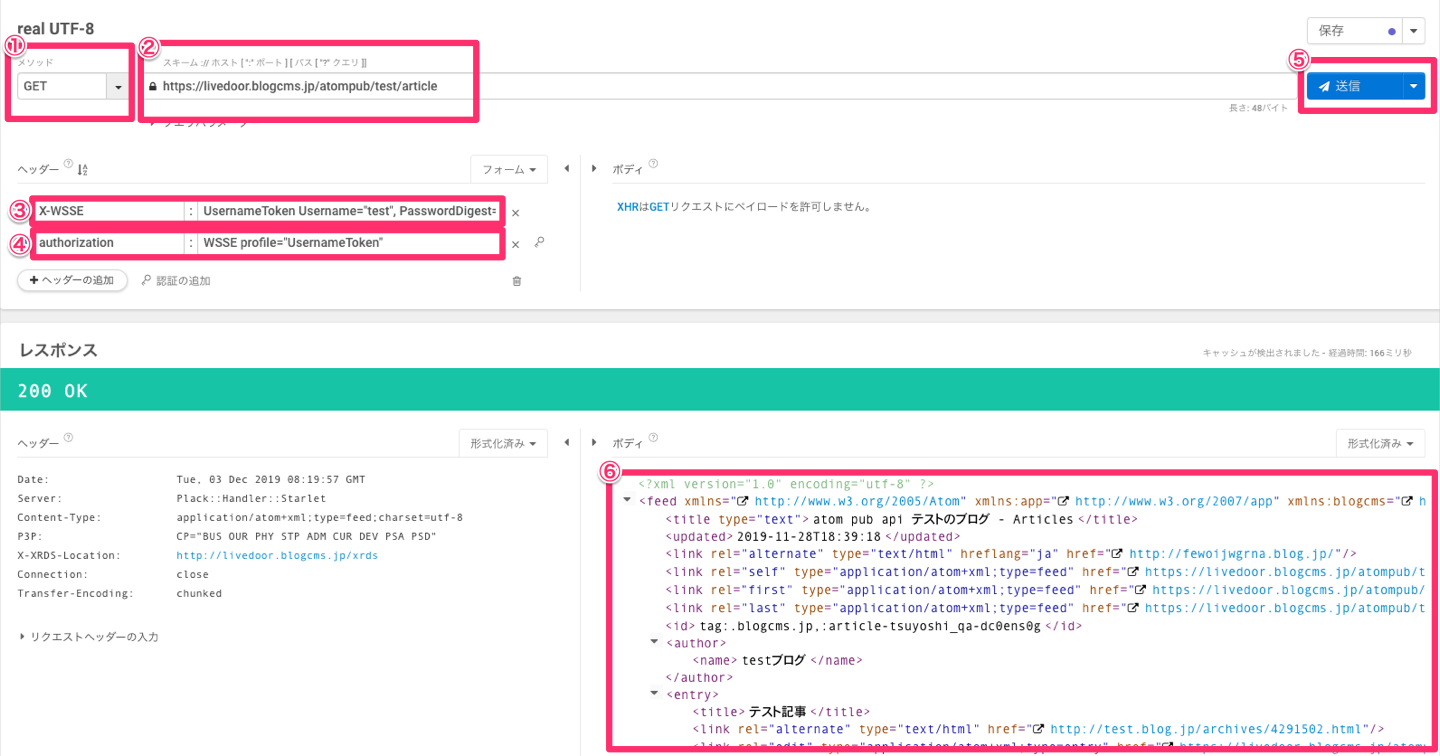Click the 認証の追加 link
The image size is (1440, 756).
[x=176, y=281]
